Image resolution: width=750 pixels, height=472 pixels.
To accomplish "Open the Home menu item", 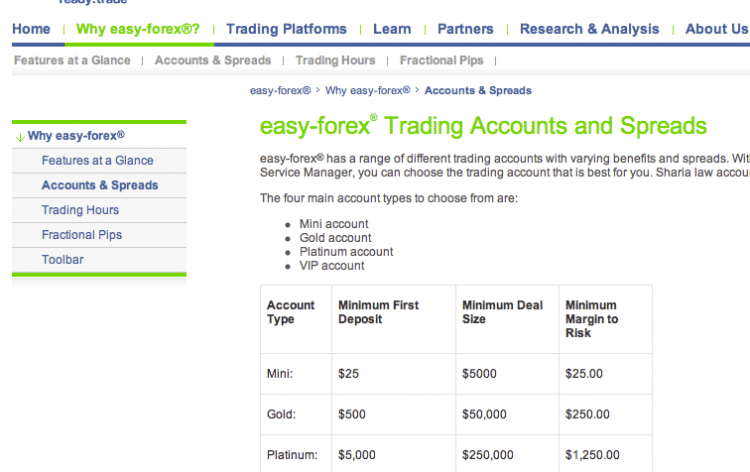I will pos(31,29).
